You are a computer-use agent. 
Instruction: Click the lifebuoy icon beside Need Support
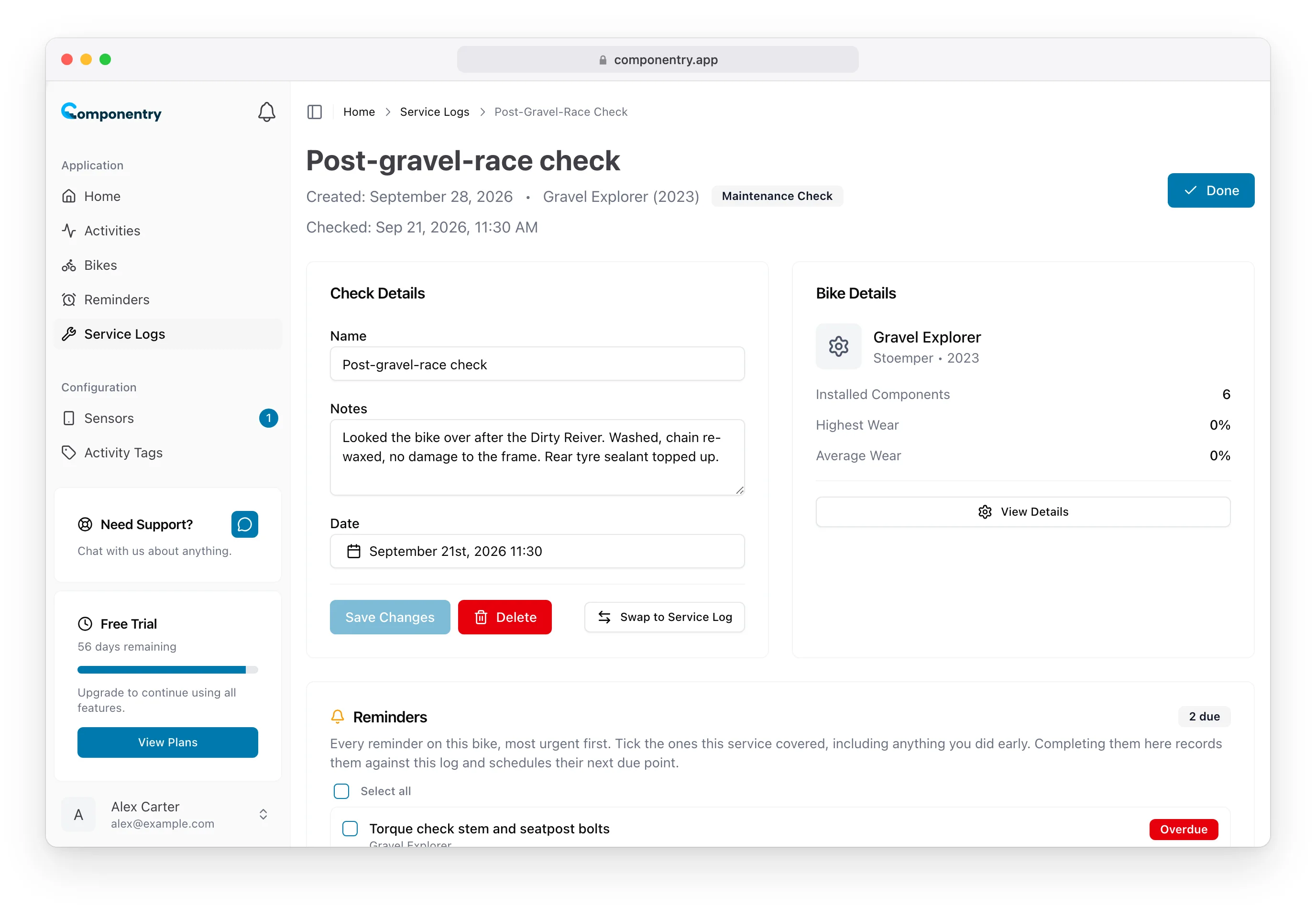tap(85, 524)
